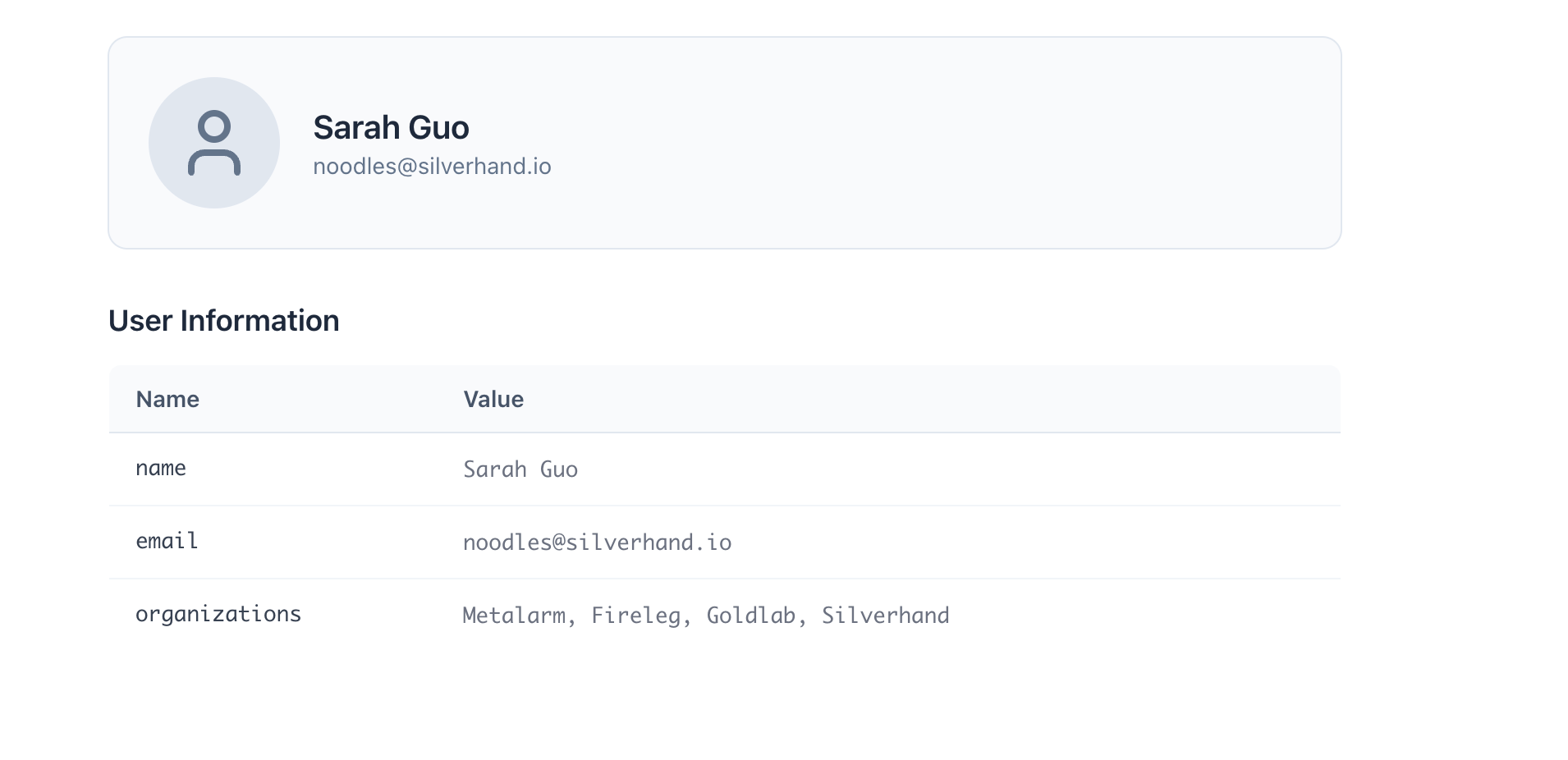Click the Name column header
Image resolution: width=1568 pixels, height=760 pixels.
pyautogui.click(x=167, y=400)
